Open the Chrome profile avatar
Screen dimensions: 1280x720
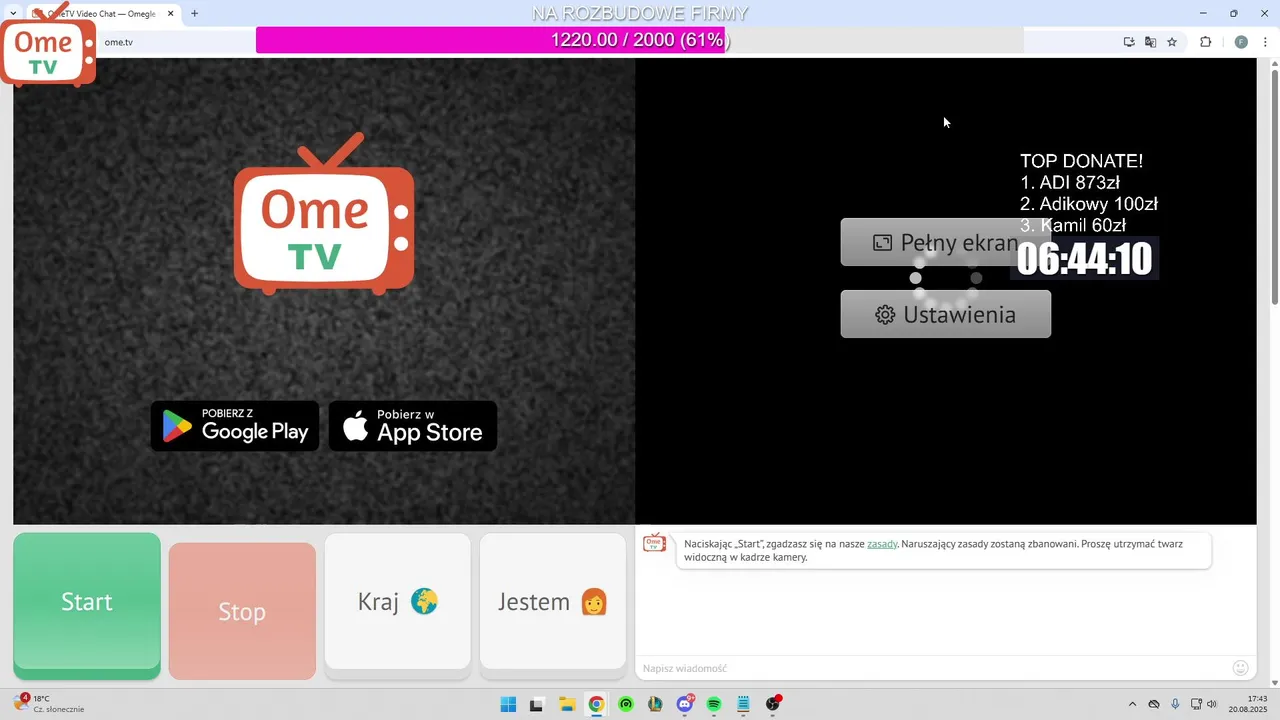tap(1241, 42)
